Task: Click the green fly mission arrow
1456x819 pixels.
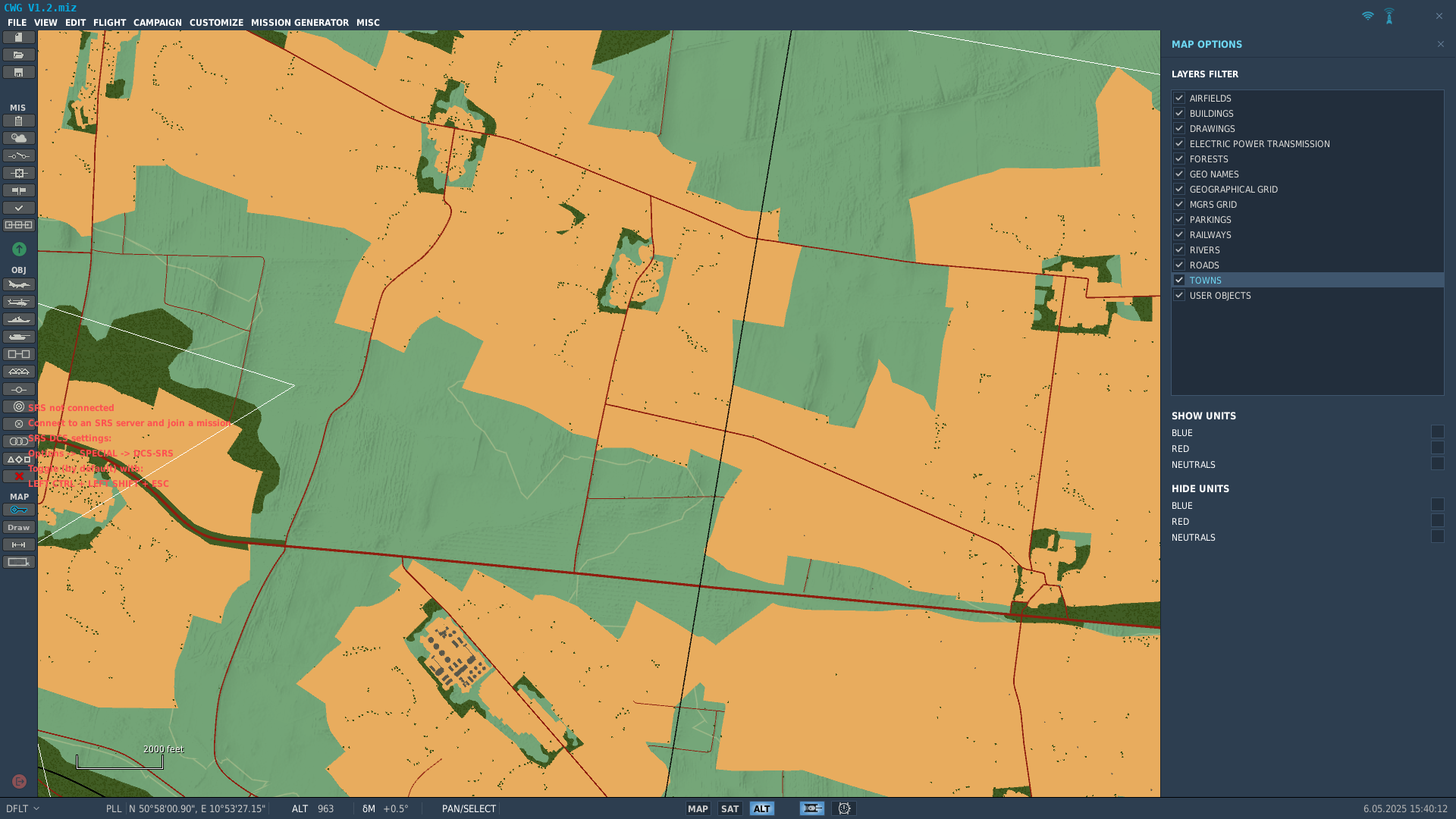Action: 19,249
